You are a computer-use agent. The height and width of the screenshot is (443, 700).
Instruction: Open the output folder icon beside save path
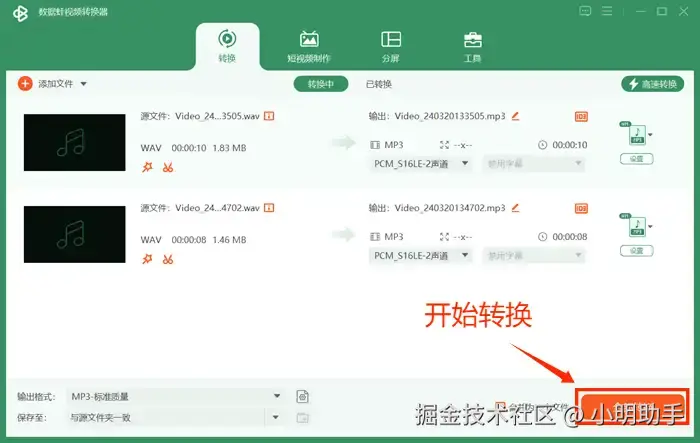pos(303,418)
